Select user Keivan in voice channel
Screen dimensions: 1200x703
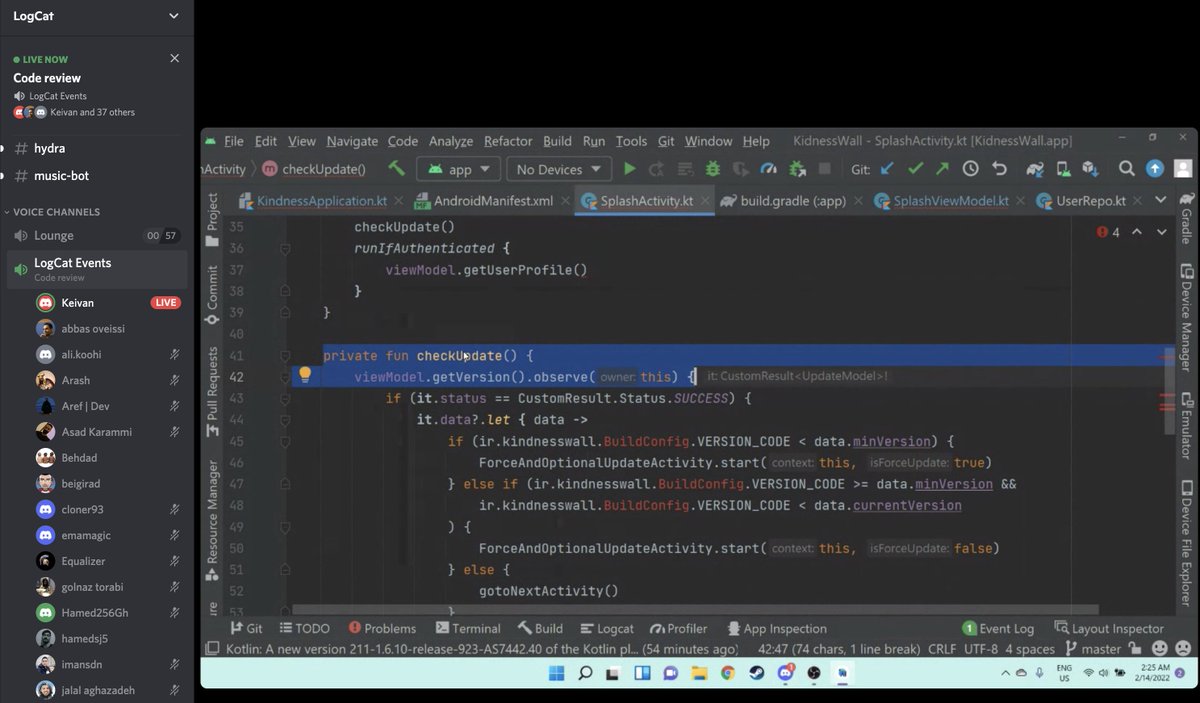click(108, 302)
